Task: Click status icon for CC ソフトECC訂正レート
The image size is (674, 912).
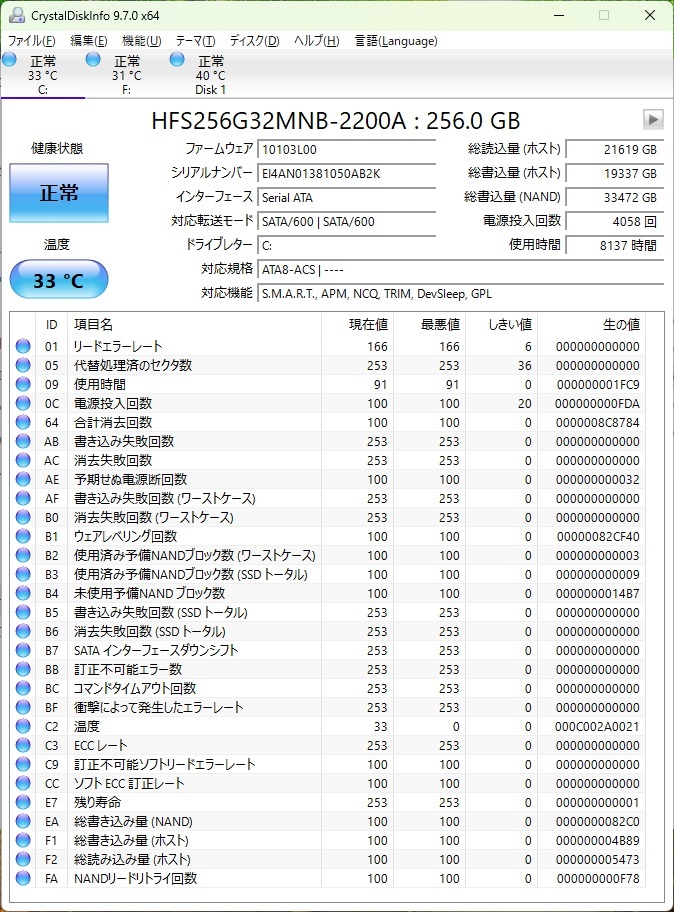Action: [x=23, y=783]
